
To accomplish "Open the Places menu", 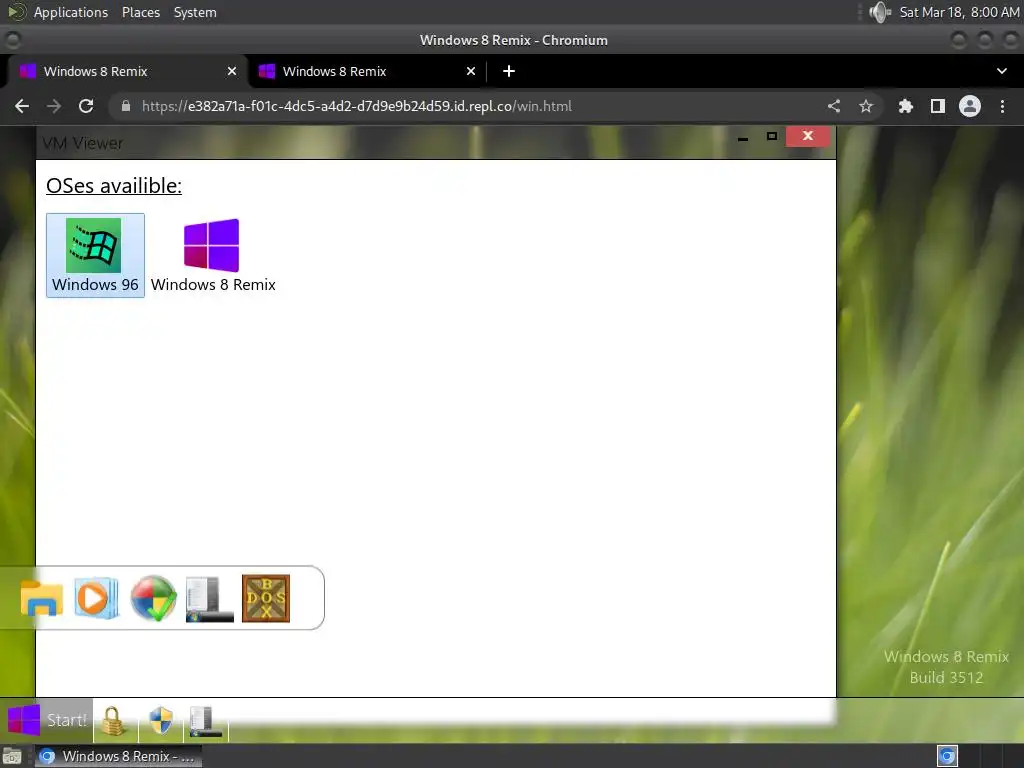I will click(x=141, y=12).
